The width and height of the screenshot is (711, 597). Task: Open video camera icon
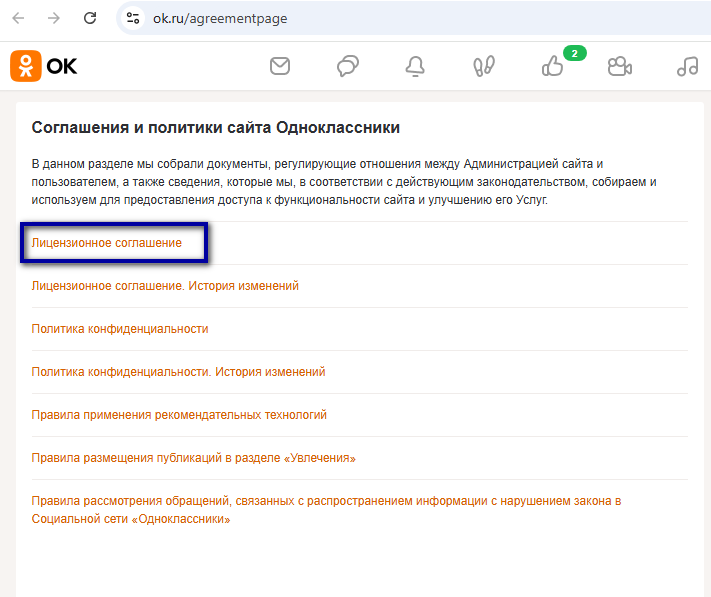[x=619, y=66]
